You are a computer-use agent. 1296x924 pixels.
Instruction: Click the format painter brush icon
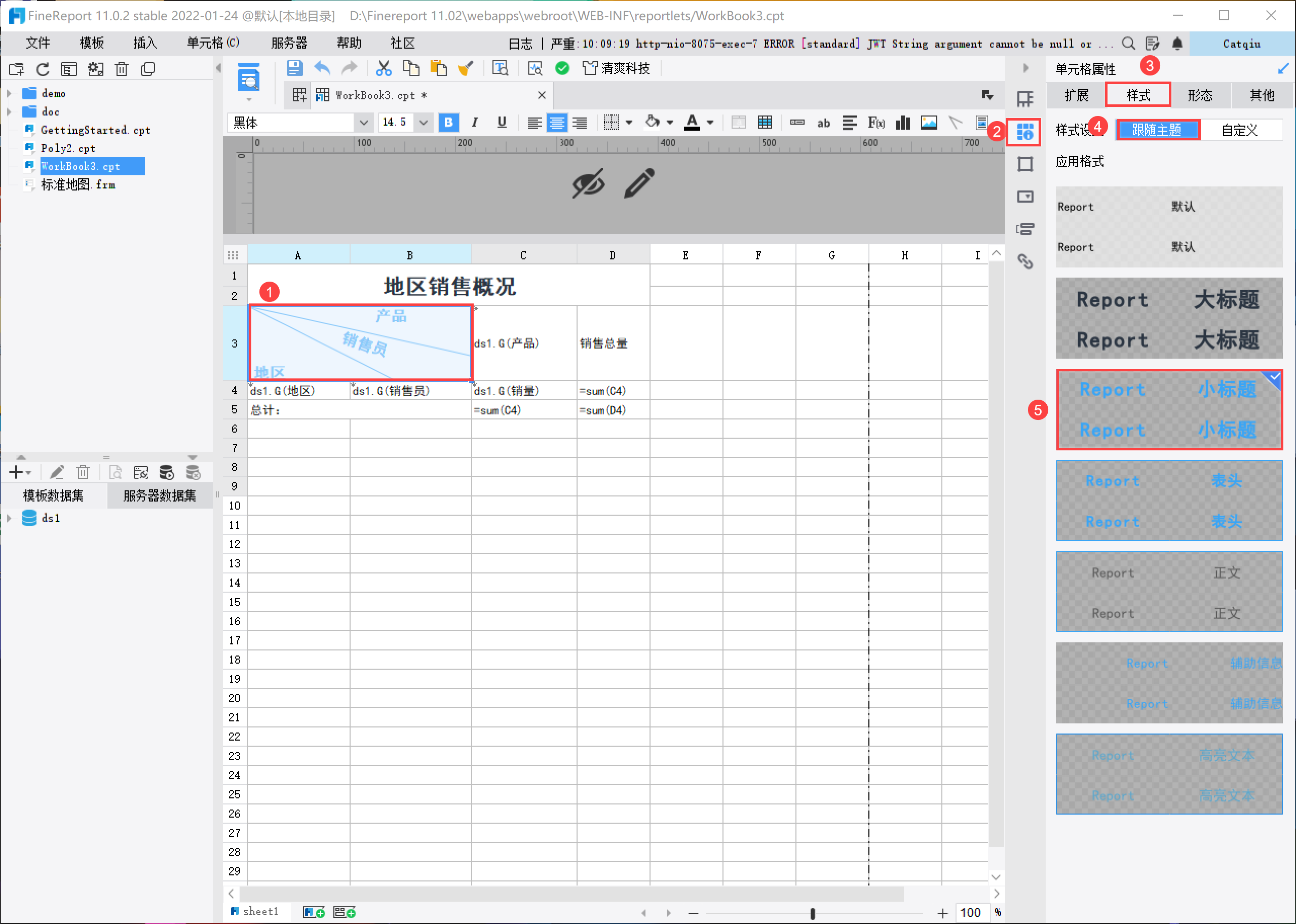pyautogui.click(x=466, y=68)
